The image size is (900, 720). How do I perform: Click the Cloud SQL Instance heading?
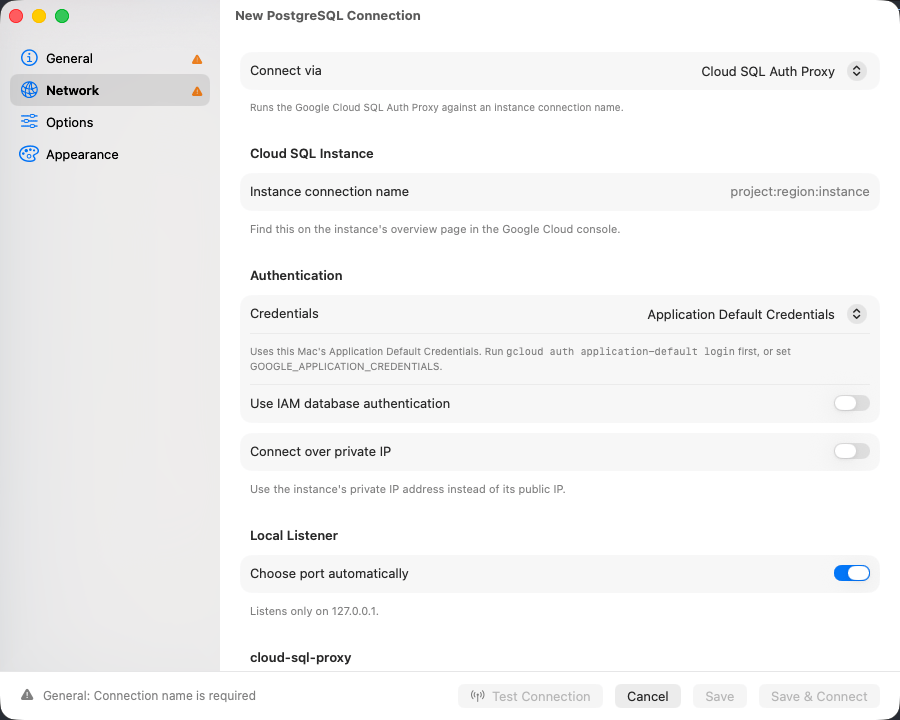pos(312,153)
